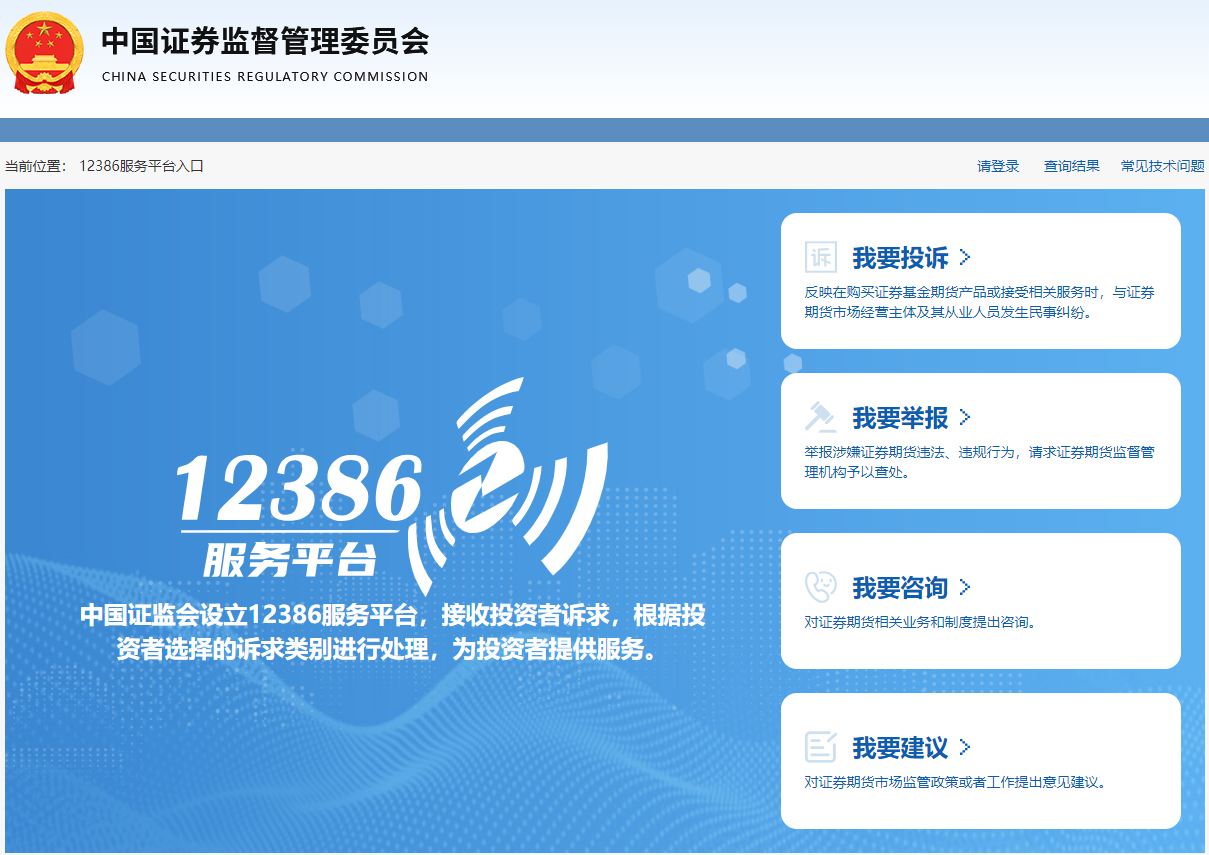Click the 我要咨询 heading
This screenshot has width=1209, height=855.
click(900, 588)
